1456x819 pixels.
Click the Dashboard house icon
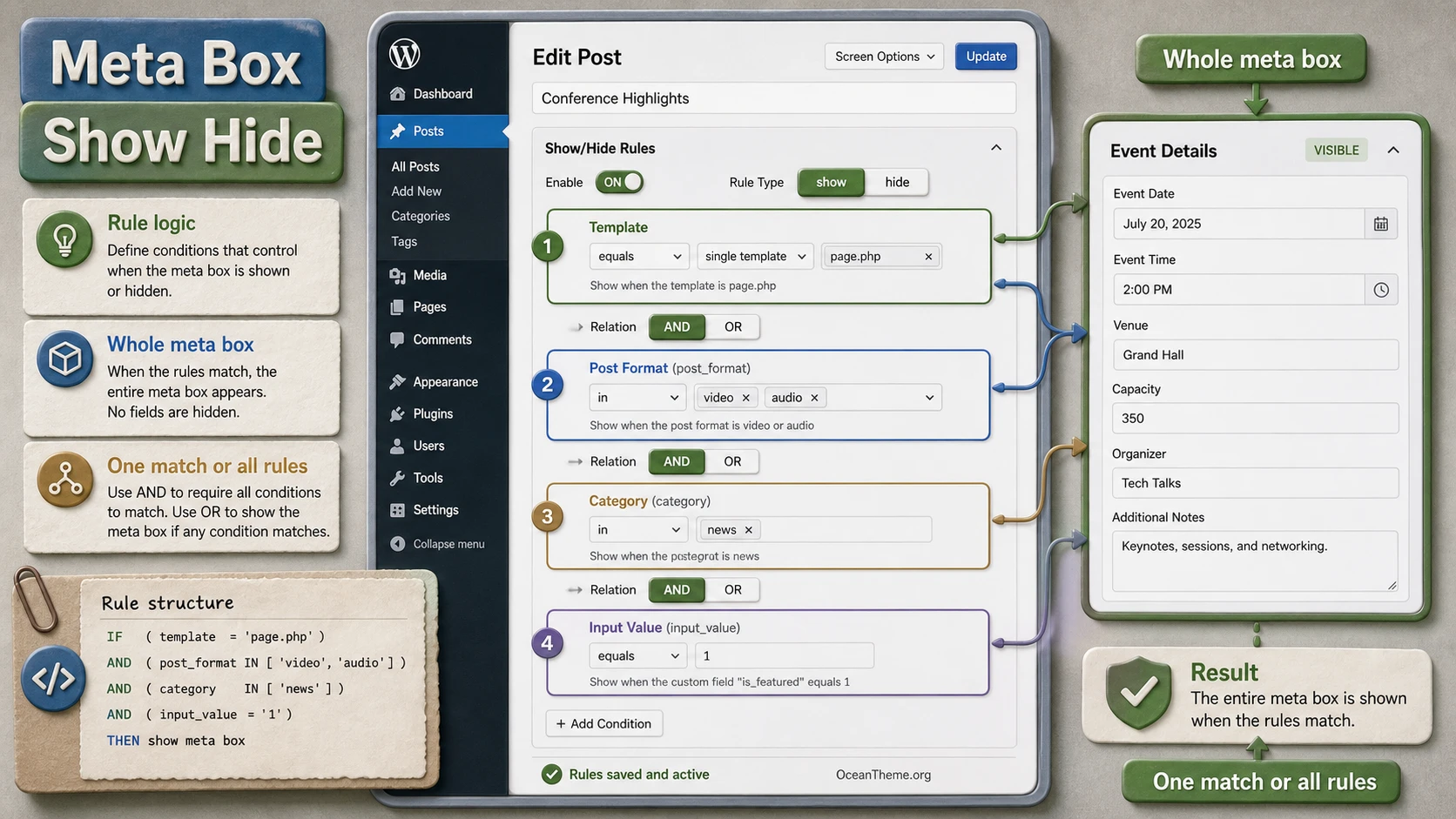click(398, 94)
